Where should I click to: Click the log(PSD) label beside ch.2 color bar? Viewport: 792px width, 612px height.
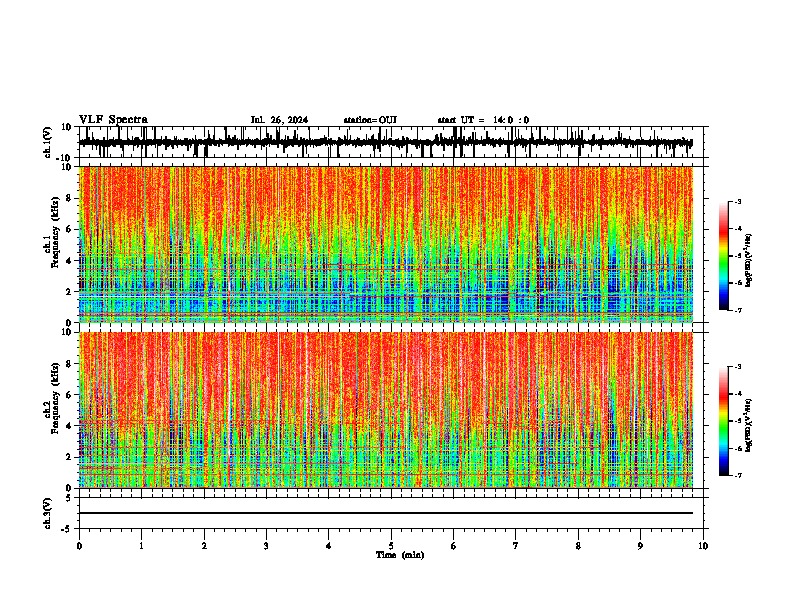(x=748, y=425)
